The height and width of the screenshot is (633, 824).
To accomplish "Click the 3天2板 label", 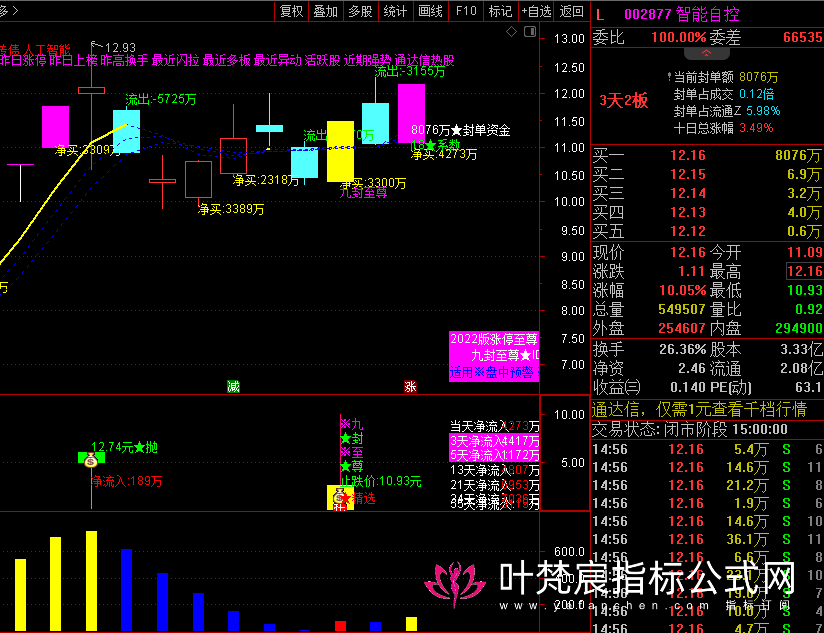I will point(624,100).
